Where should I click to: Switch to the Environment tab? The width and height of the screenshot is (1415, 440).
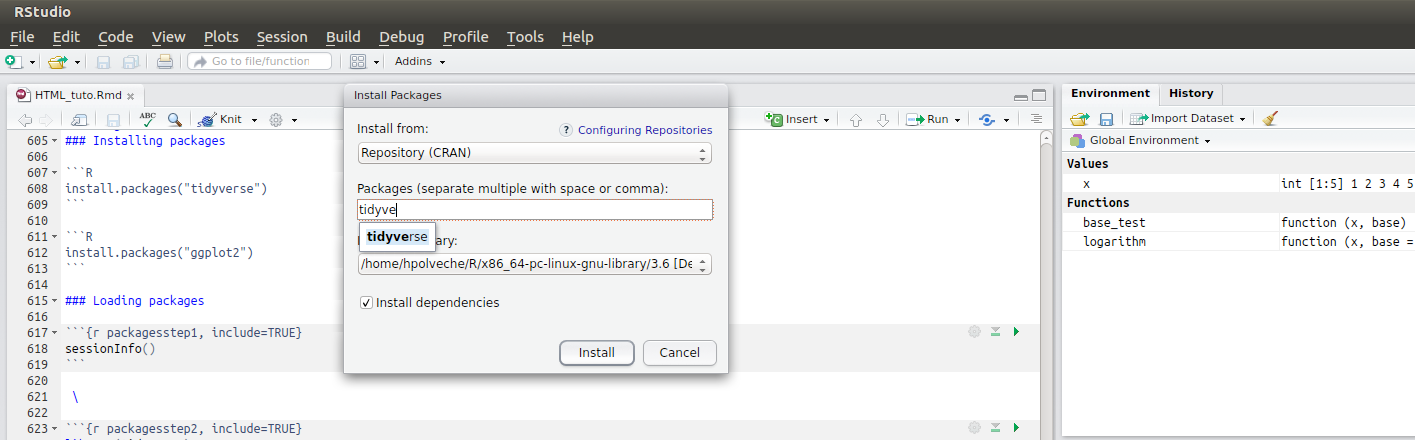1110,93
